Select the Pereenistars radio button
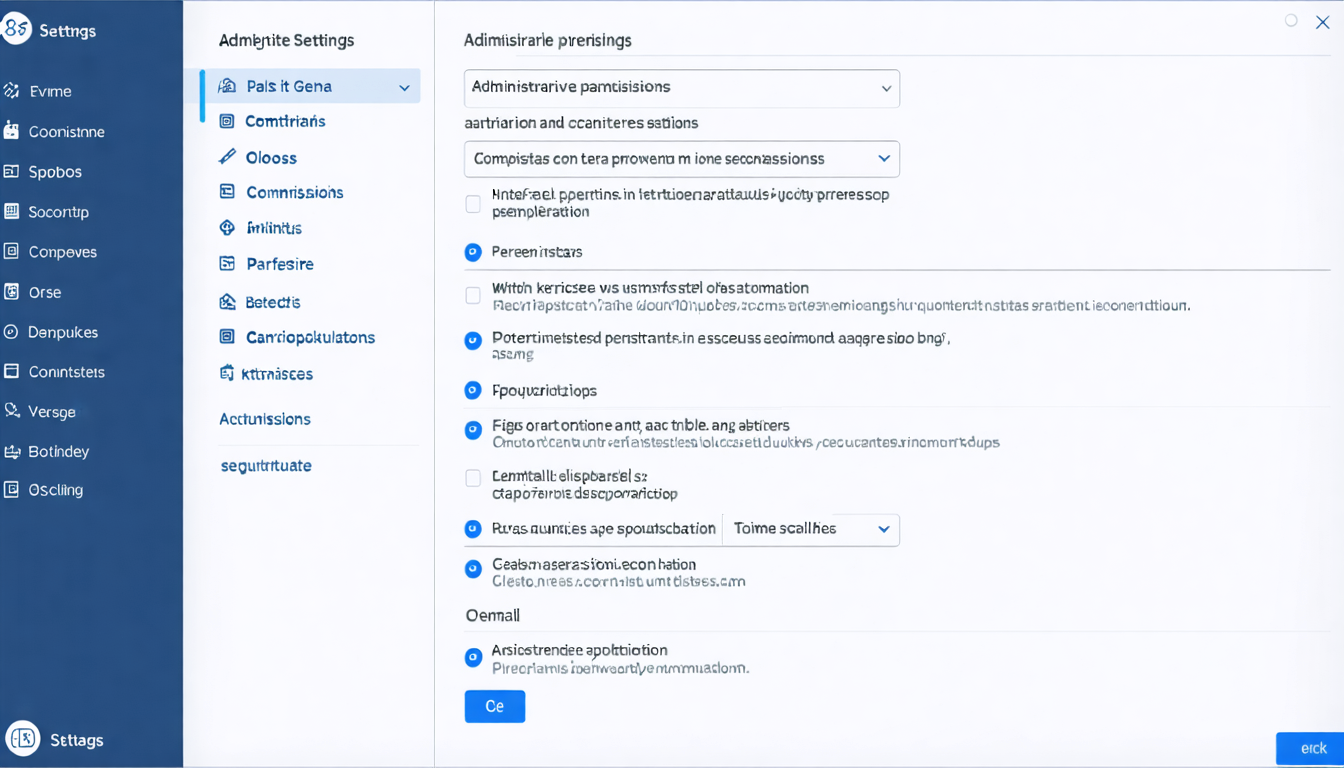The image size is (1344, 768). click(472, 252)
